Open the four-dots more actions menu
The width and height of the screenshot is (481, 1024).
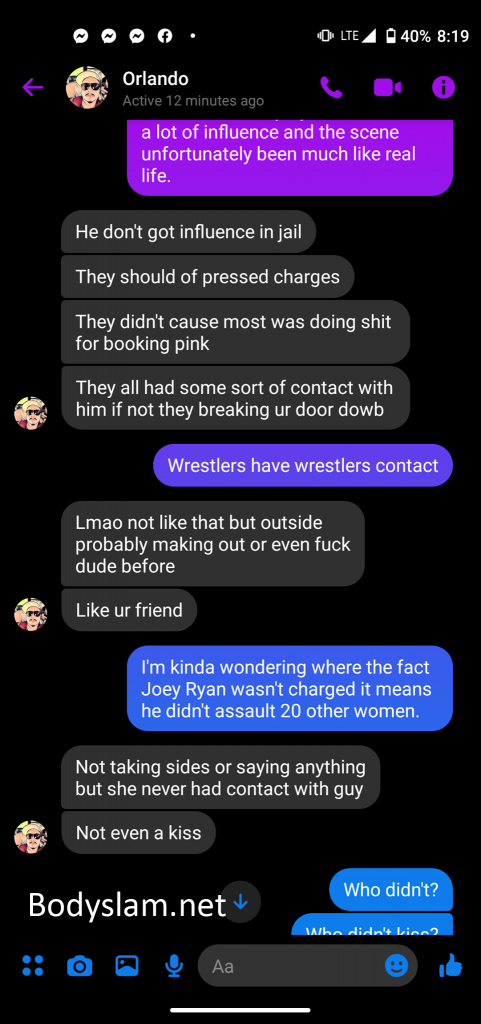pos(33,965)
